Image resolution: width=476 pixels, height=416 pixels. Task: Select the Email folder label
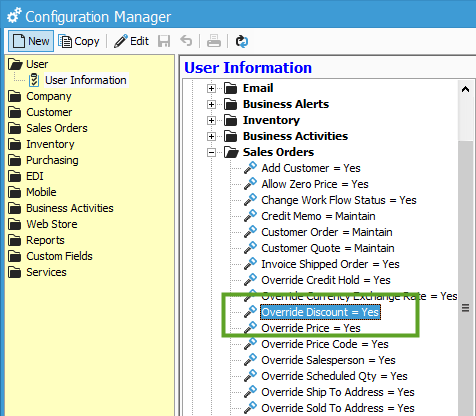point(258,88)
